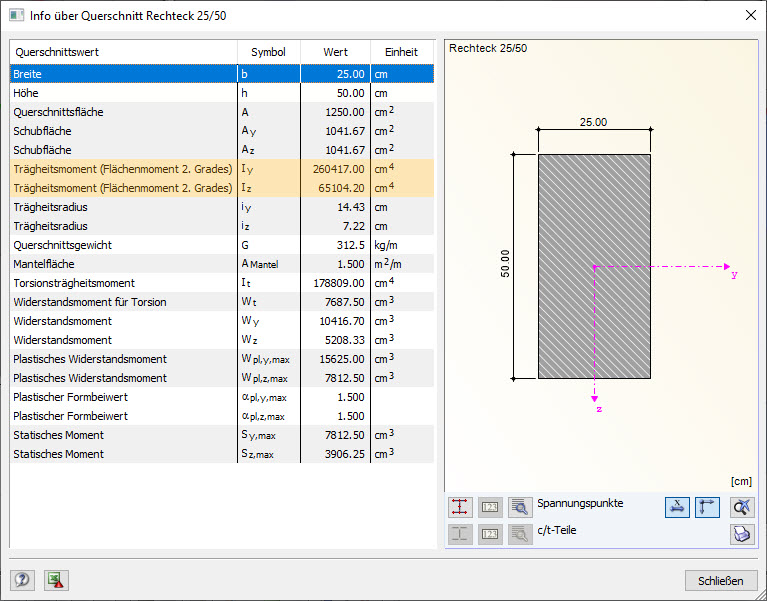The height and width of the screenshot is (601, 767).
Task: Select the Höhe row
Action: pyautogui.click(x=222, y=93)
